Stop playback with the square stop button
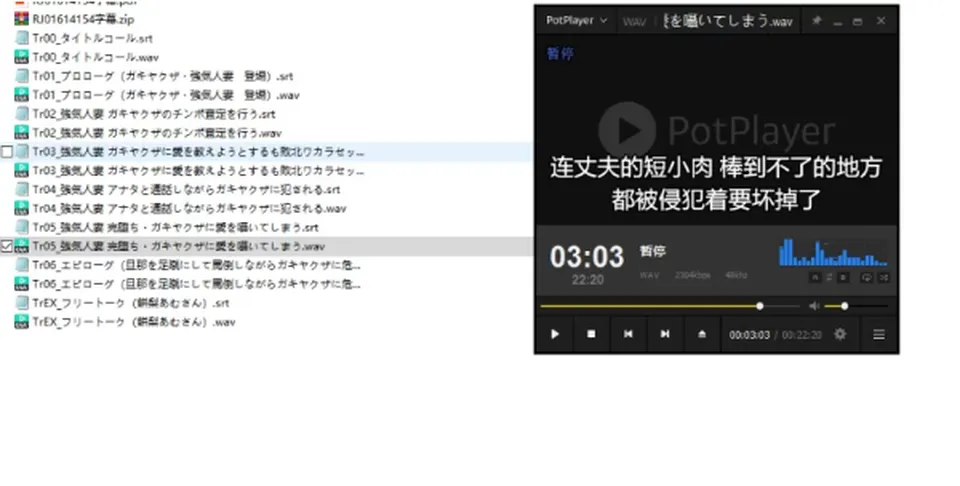The height and width of the screenshot is (486, 960). point(591,334)
